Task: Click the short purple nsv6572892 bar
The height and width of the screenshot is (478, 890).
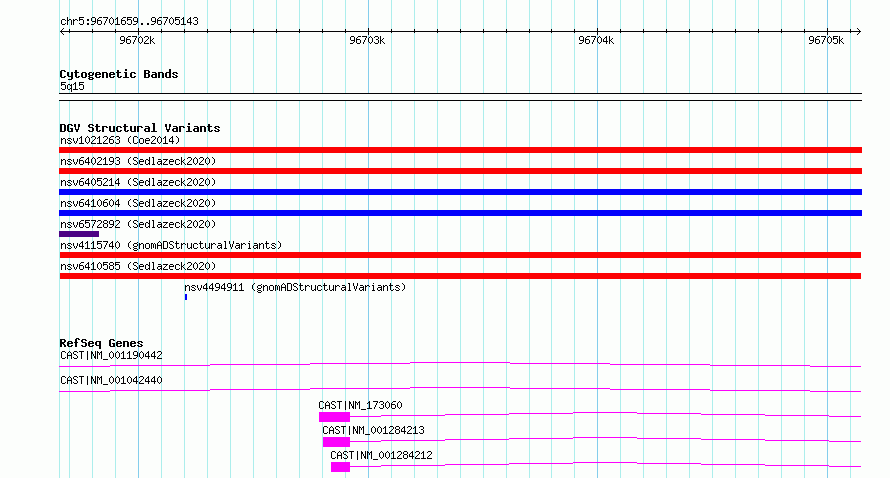Action: [x=79, y=234]
